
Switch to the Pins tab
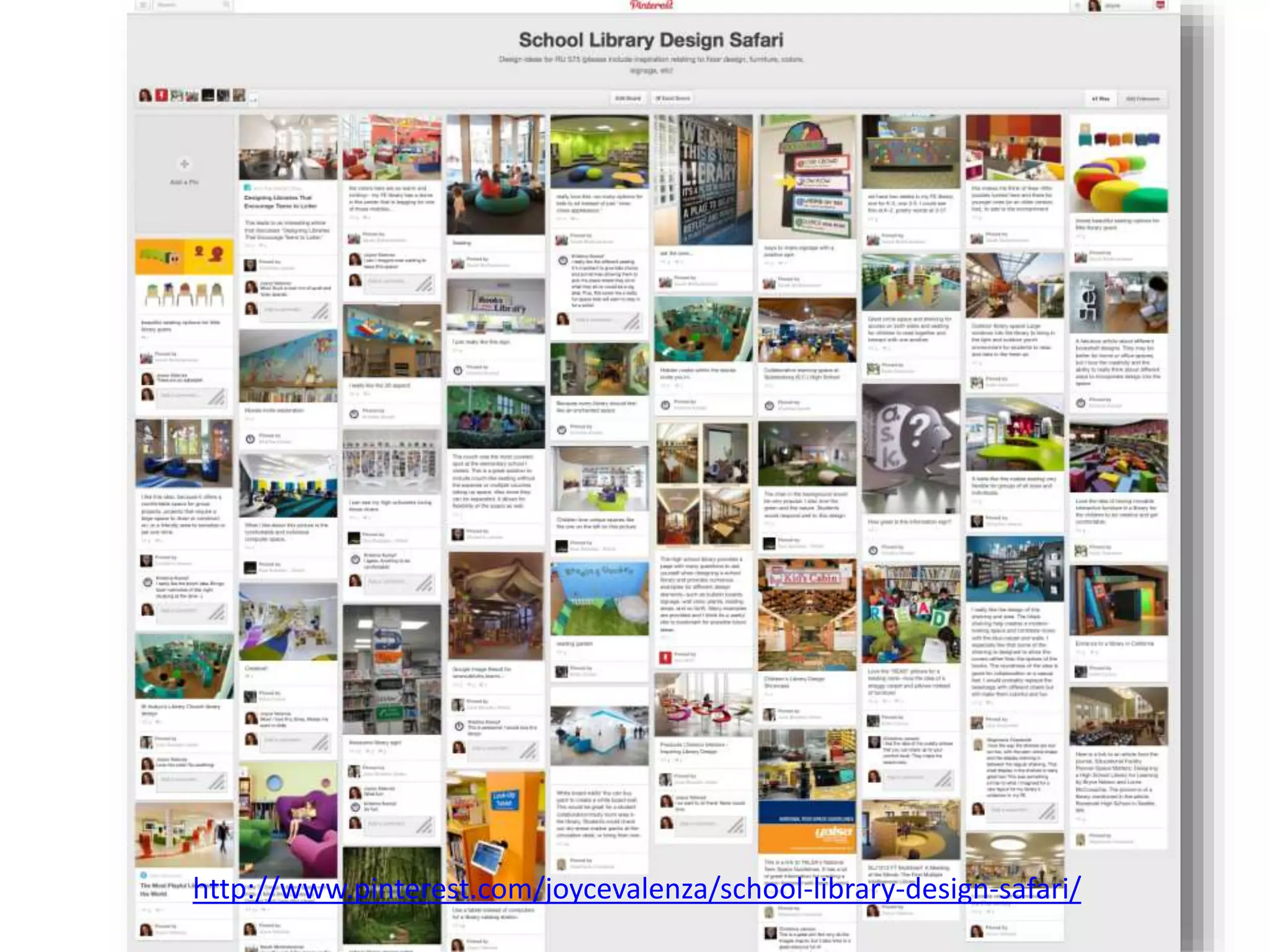[1100, 99]
